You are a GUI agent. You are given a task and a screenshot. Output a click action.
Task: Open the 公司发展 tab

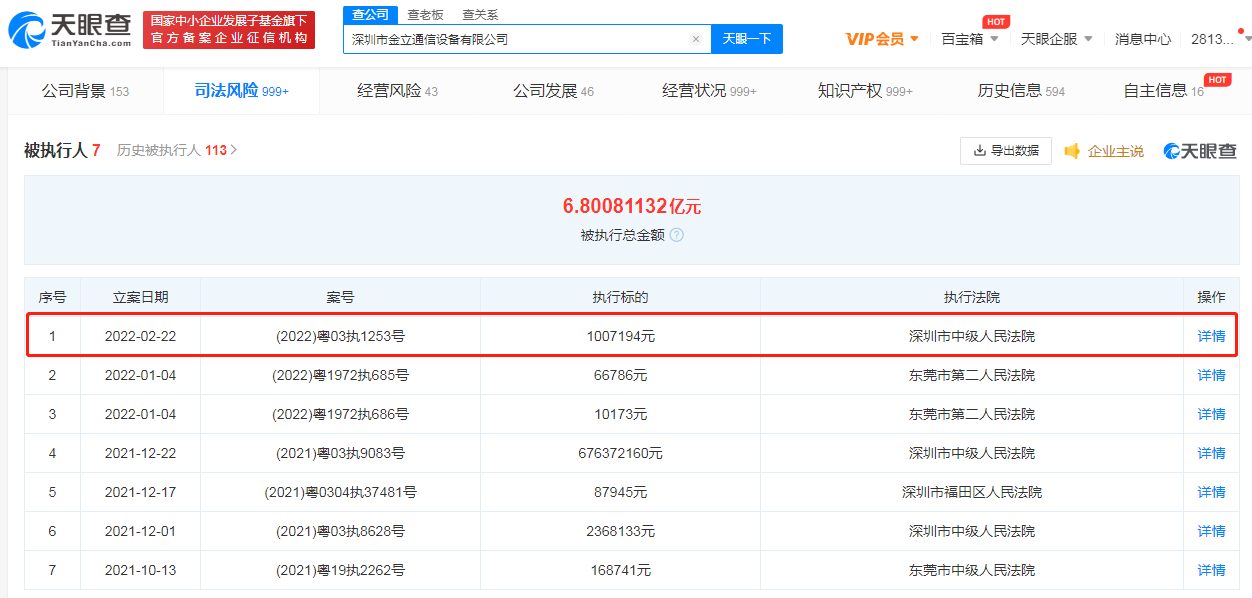[553, 91]
